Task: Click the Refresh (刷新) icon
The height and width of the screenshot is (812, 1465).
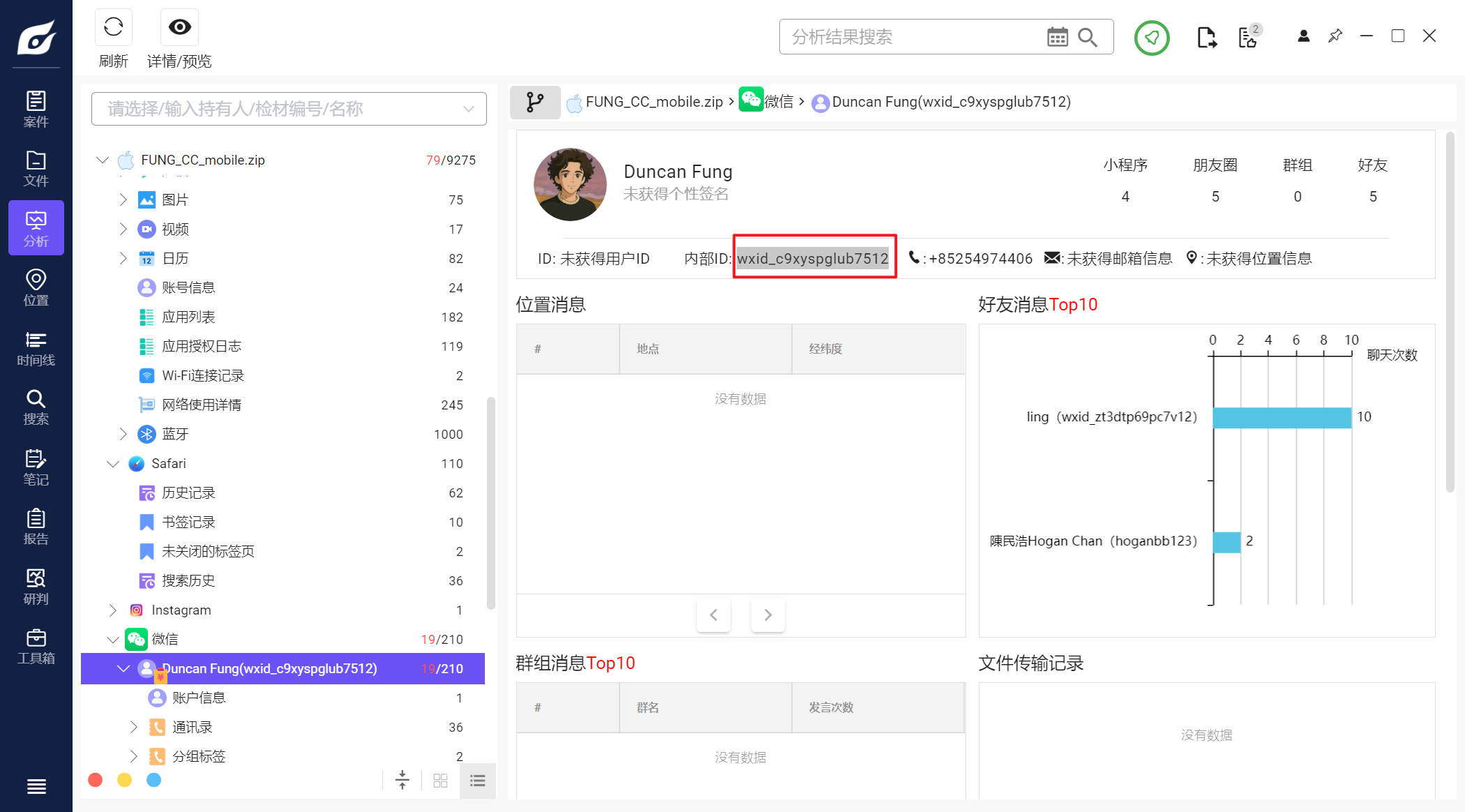Action: (x=113, y=27)
